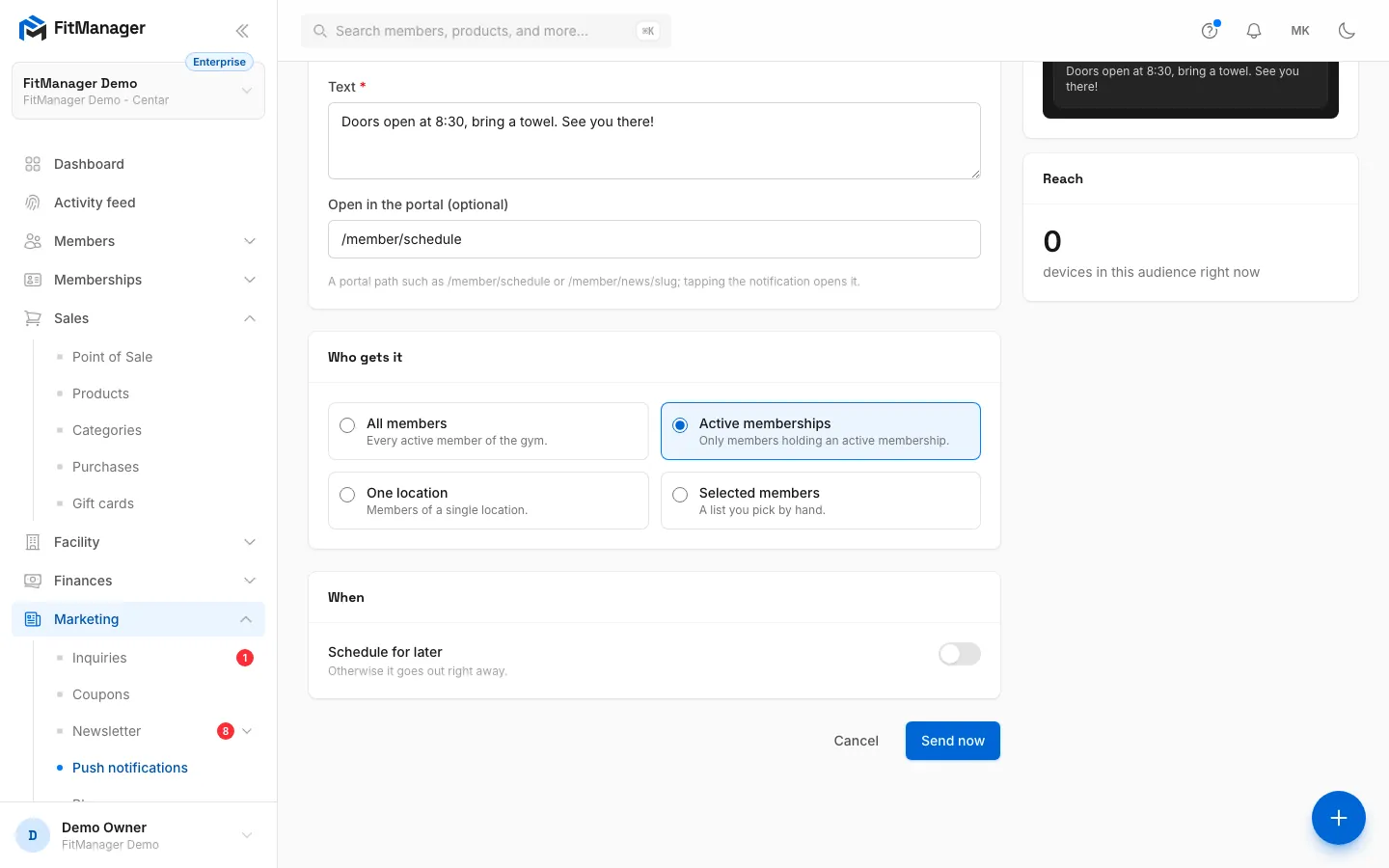The width and height of the screenshot is (1389, 868).
Task: Open the FitManager Demo location switcher
Action: [x=138, y=92]
